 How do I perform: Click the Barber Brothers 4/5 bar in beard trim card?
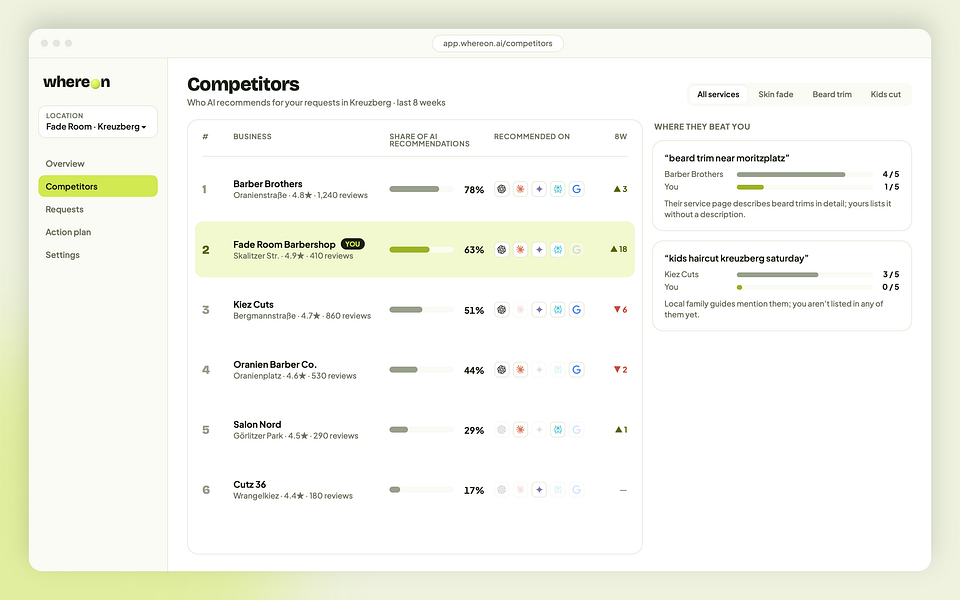point(804,174)
